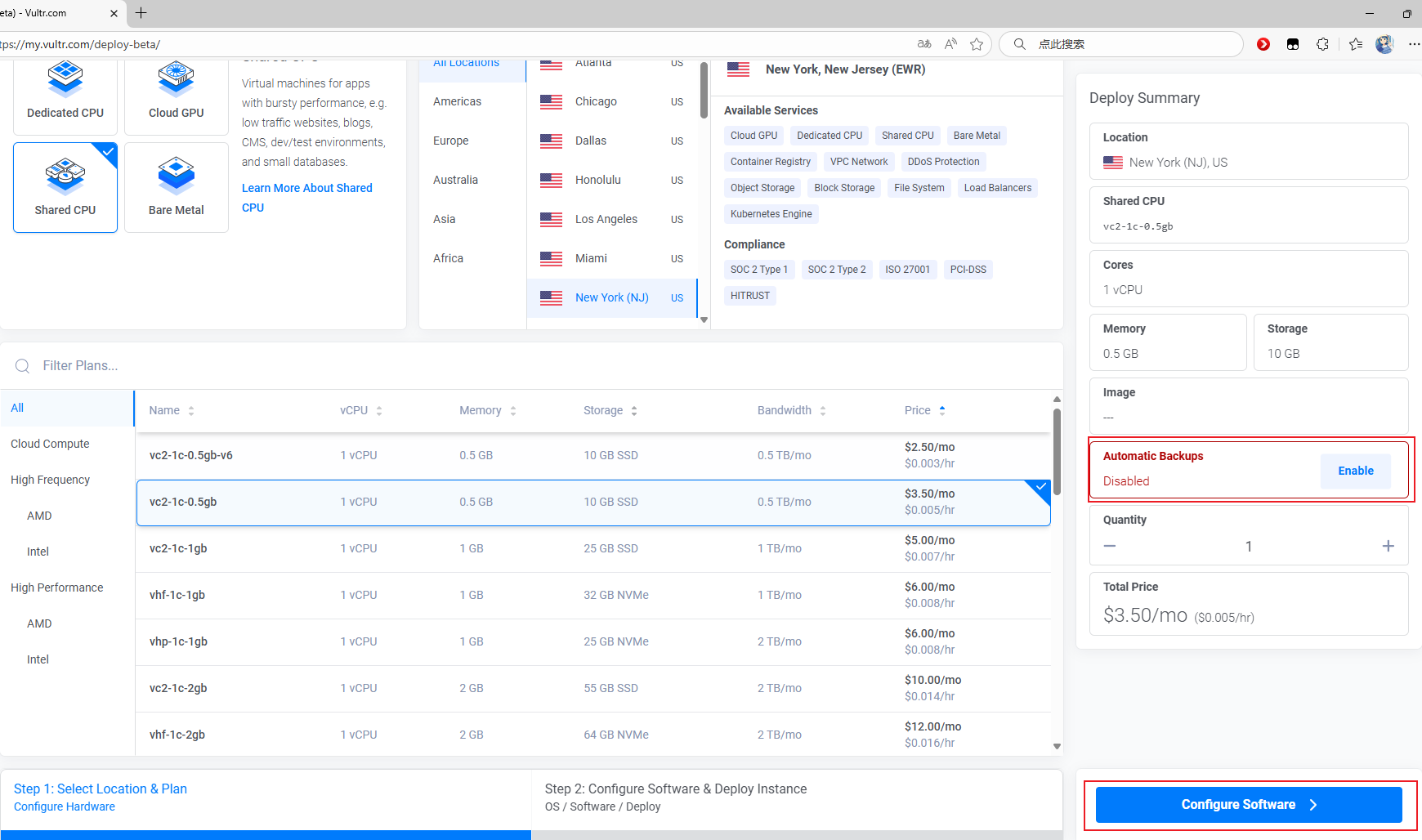Viewport: 1422px width, 840px height.
Task: Add current page to browser favorites star
Action: [x=976, y=44]
